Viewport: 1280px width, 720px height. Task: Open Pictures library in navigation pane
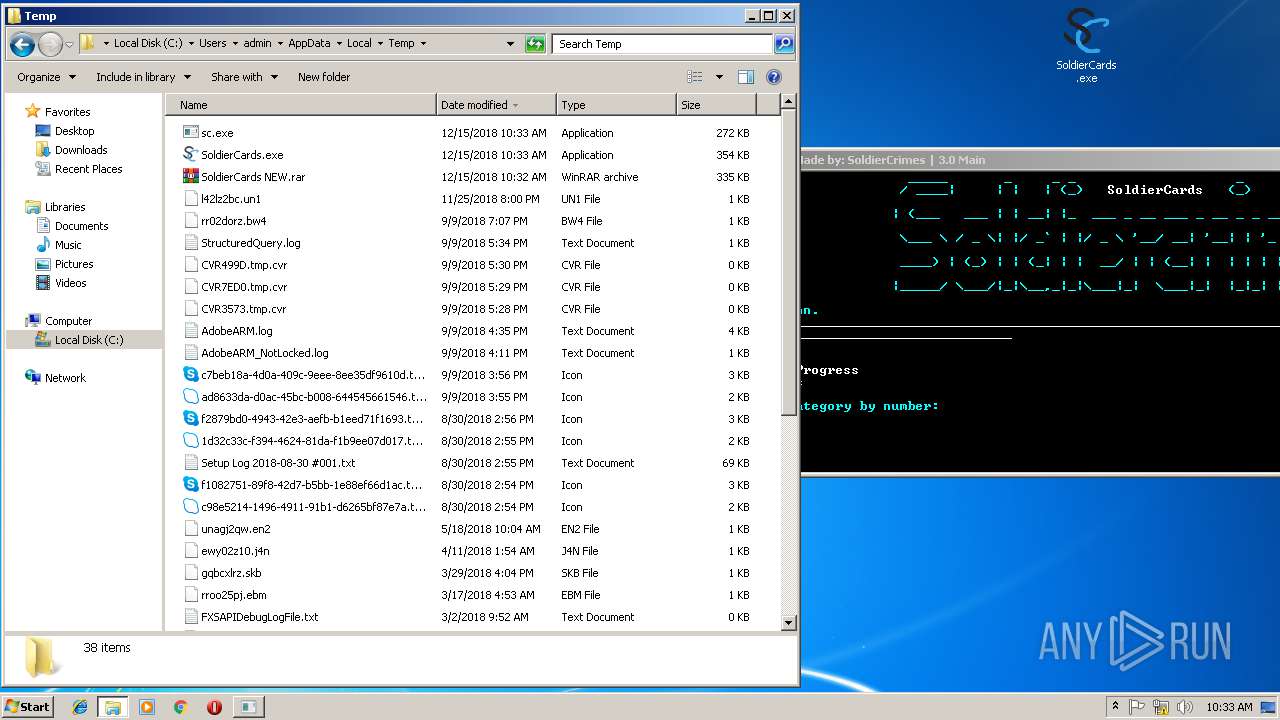pyautogui.click(x=74, y=264)
